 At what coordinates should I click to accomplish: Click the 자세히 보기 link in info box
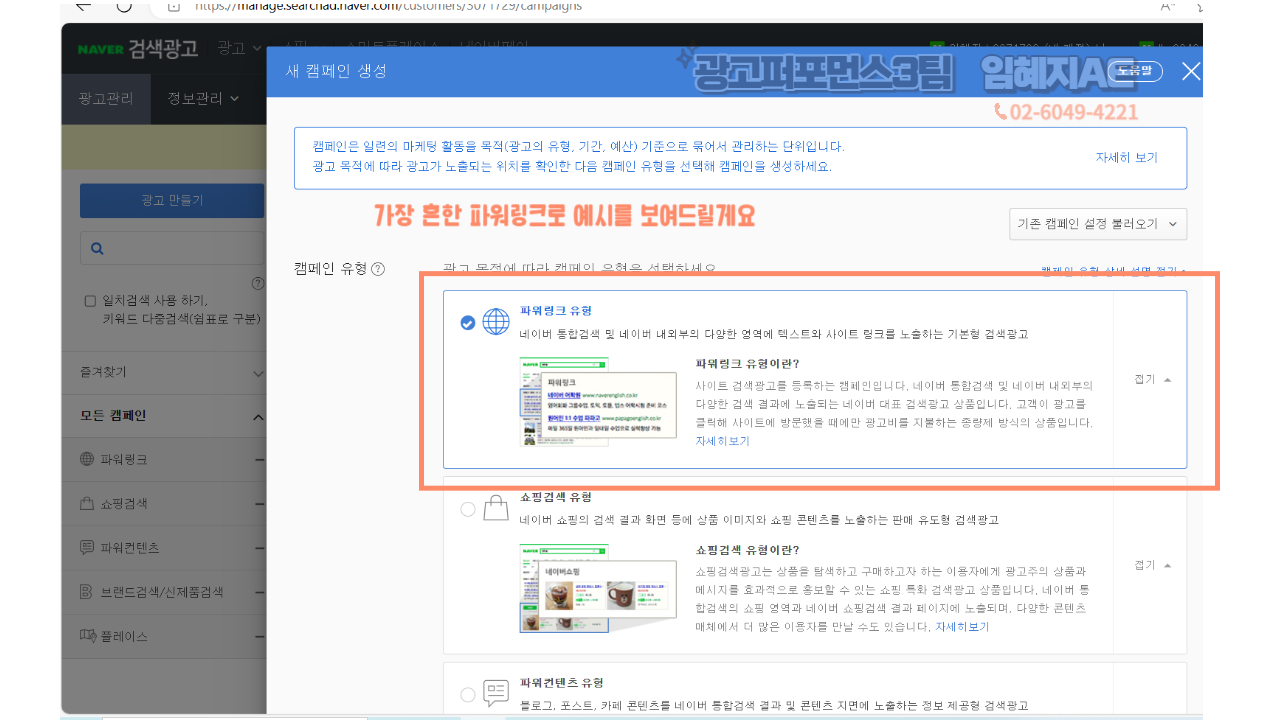click(1126, 158)
